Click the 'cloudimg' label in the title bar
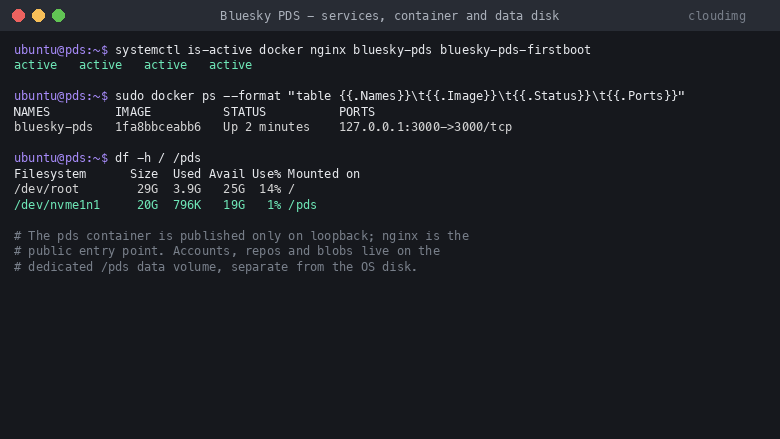Screen dimensions: 780x439 tap(717, 16)
